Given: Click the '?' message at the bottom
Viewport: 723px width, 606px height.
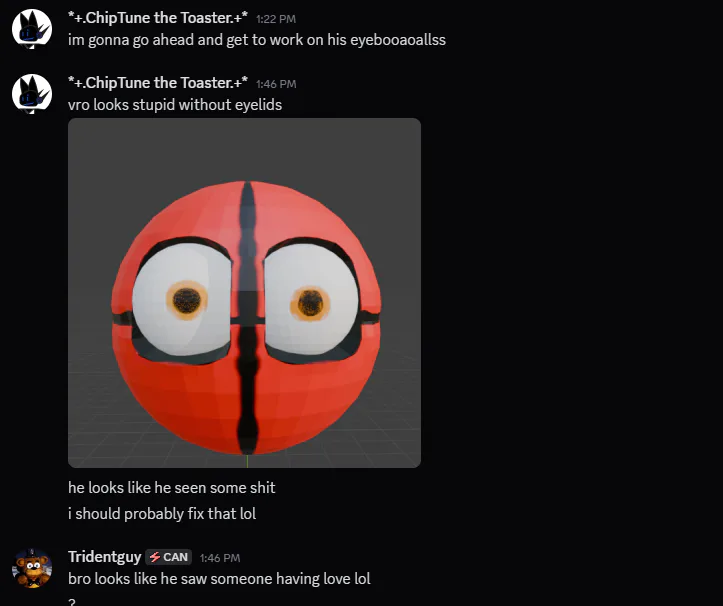Looking at the screenshot, I should point(71,602).
